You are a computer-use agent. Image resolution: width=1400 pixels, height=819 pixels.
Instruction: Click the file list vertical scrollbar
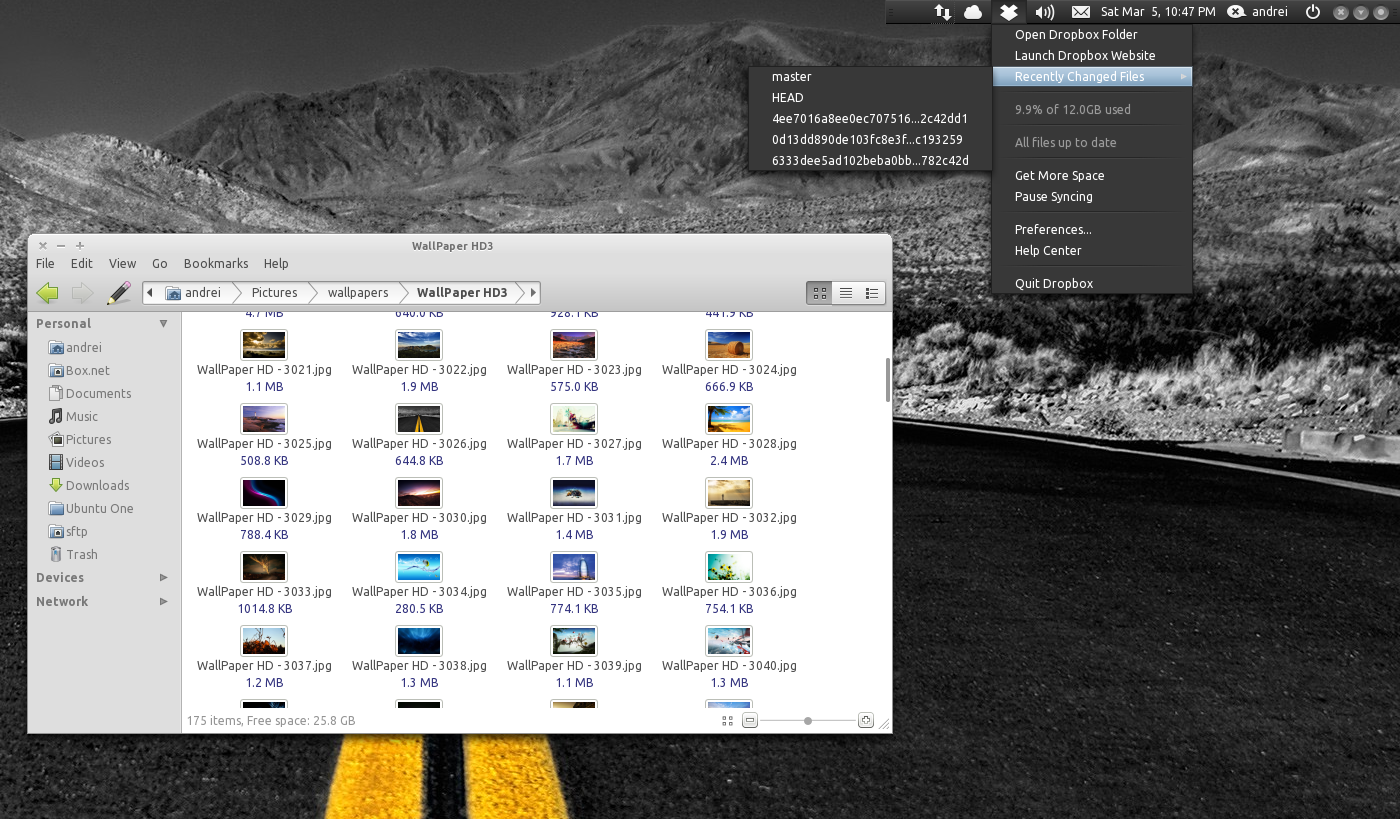pos(887,380)
